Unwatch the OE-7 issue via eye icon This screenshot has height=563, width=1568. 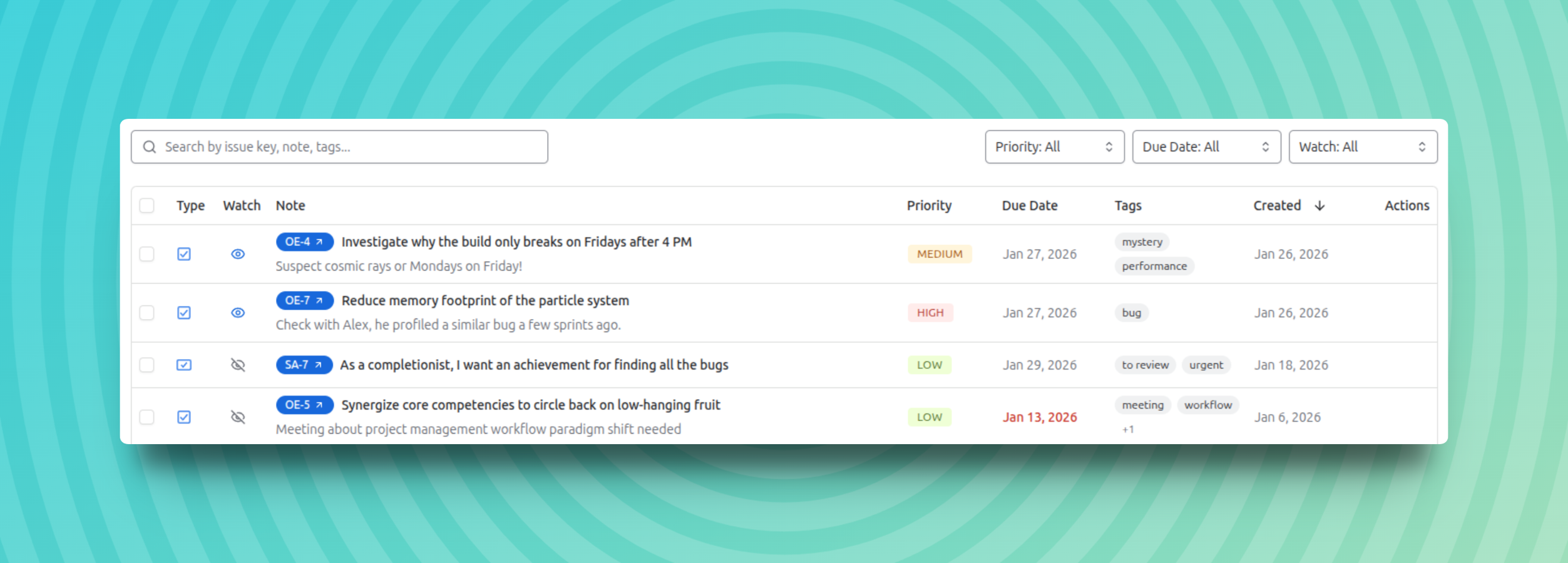point(238,313)
